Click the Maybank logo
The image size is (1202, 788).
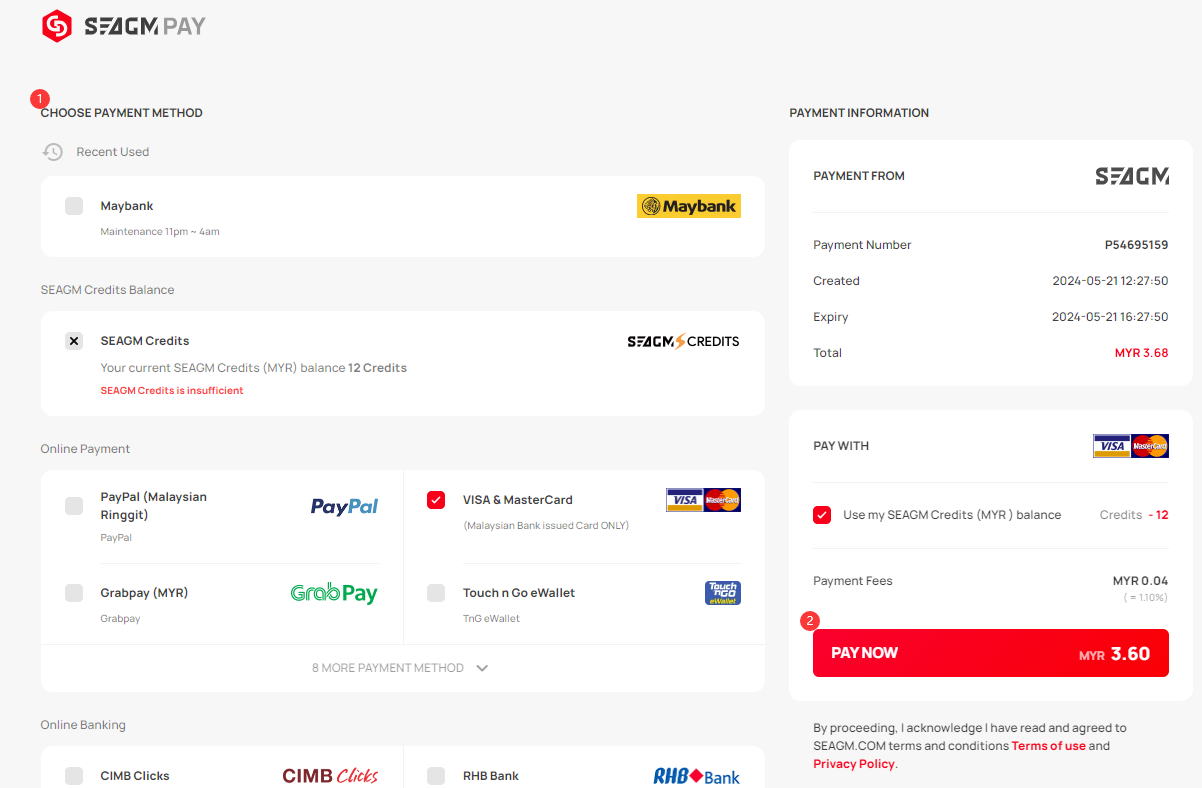coord(689,206)
